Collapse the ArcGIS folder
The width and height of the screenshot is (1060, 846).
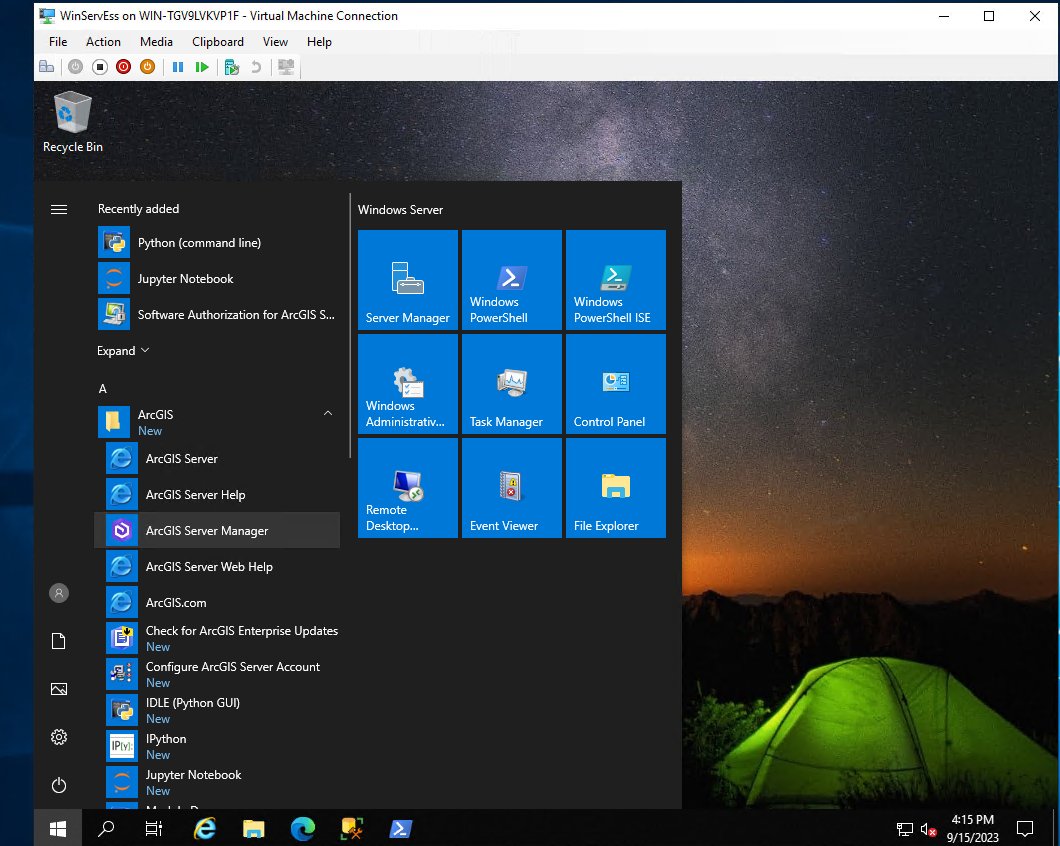(x=218, y=421)
